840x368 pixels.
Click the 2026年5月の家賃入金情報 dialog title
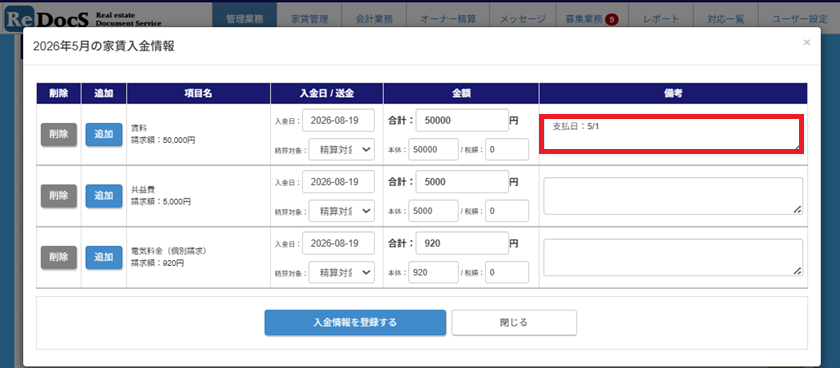(x=103, y=47)
